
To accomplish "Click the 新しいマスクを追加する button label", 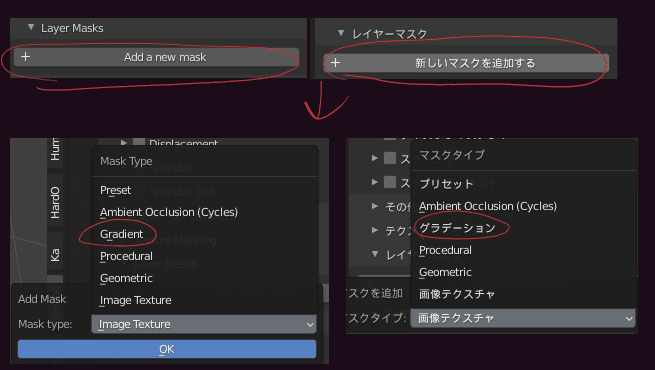I will [x=475, y=63].
